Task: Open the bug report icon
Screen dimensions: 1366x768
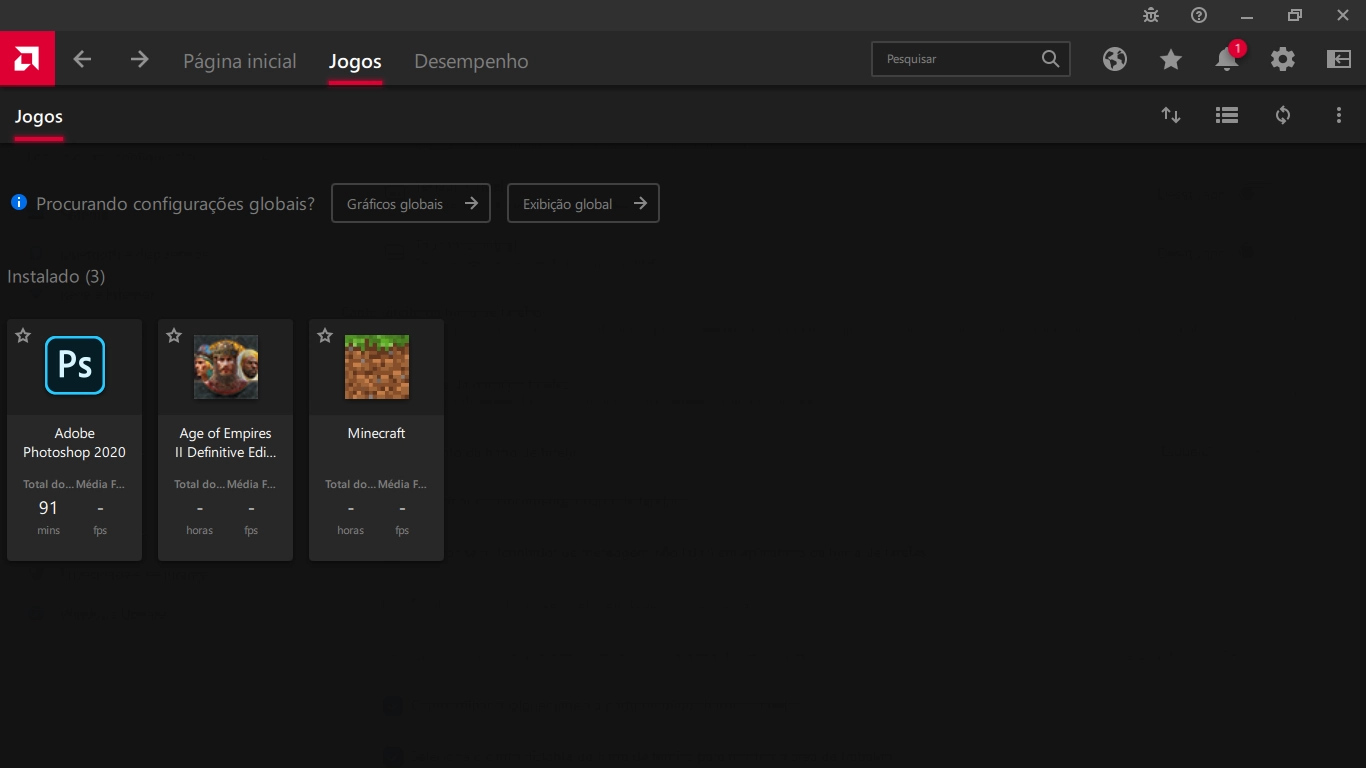Action: [x=1151, y=15]
